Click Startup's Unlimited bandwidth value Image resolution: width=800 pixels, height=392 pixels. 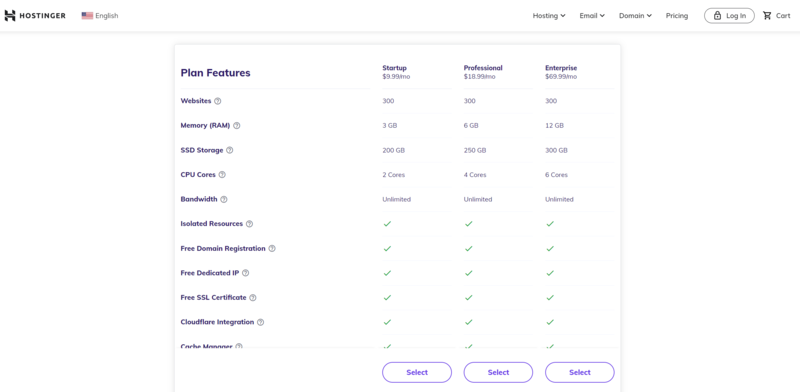pos(396,199)
